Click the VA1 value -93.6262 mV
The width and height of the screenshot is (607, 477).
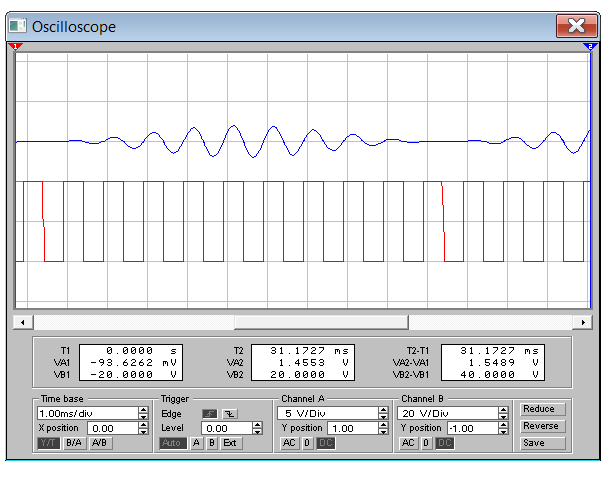tap(133, 363)
